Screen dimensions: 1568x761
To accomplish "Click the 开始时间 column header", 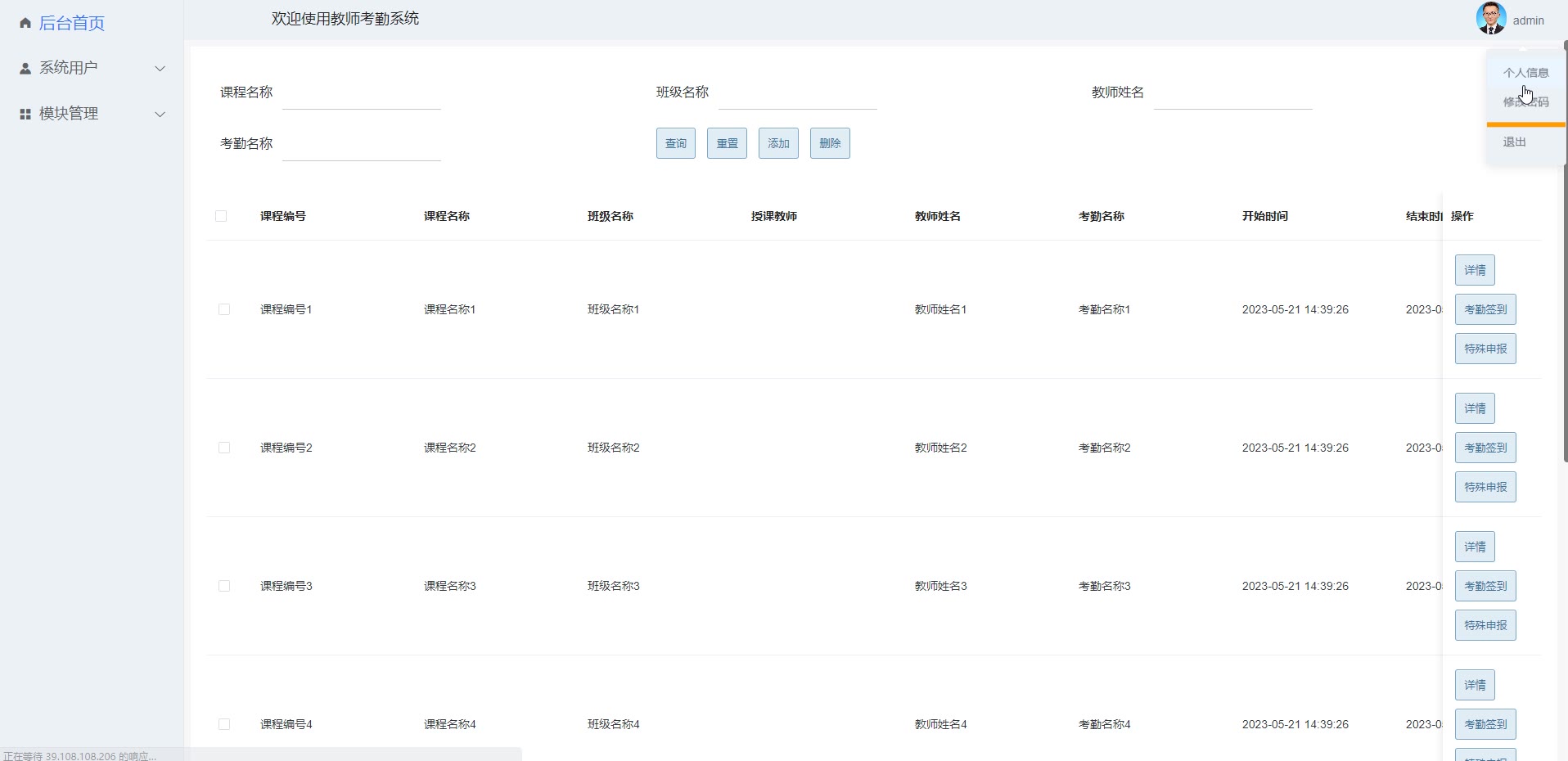I will coord(1265,216).
